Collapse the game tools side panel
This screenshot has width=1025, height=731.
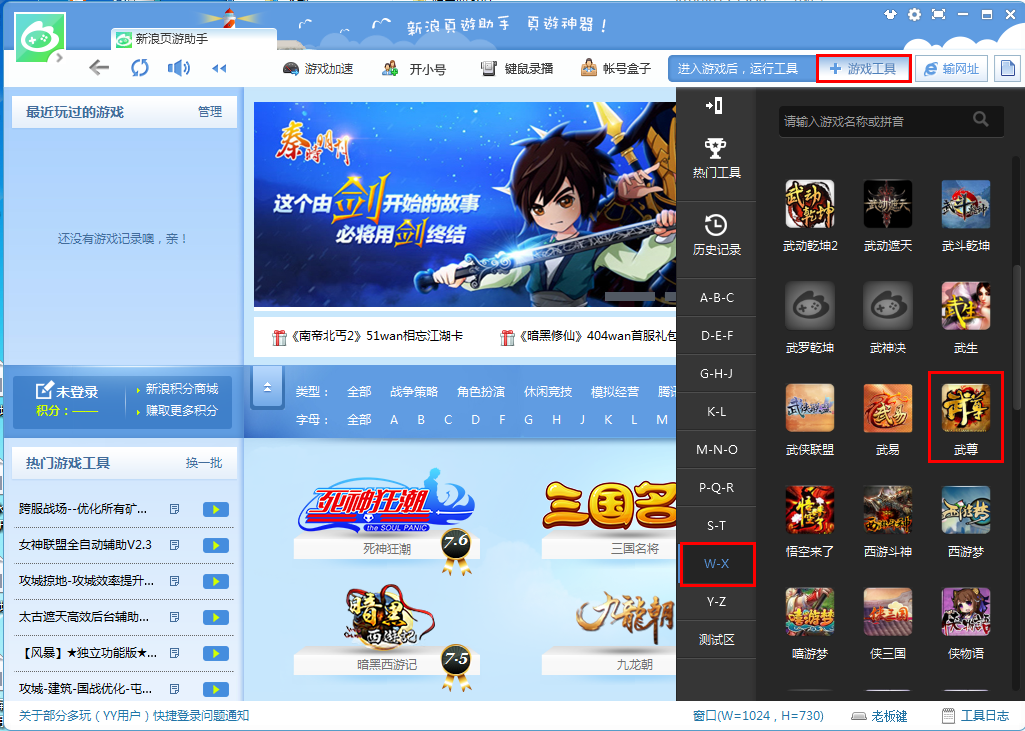point(714,106)
